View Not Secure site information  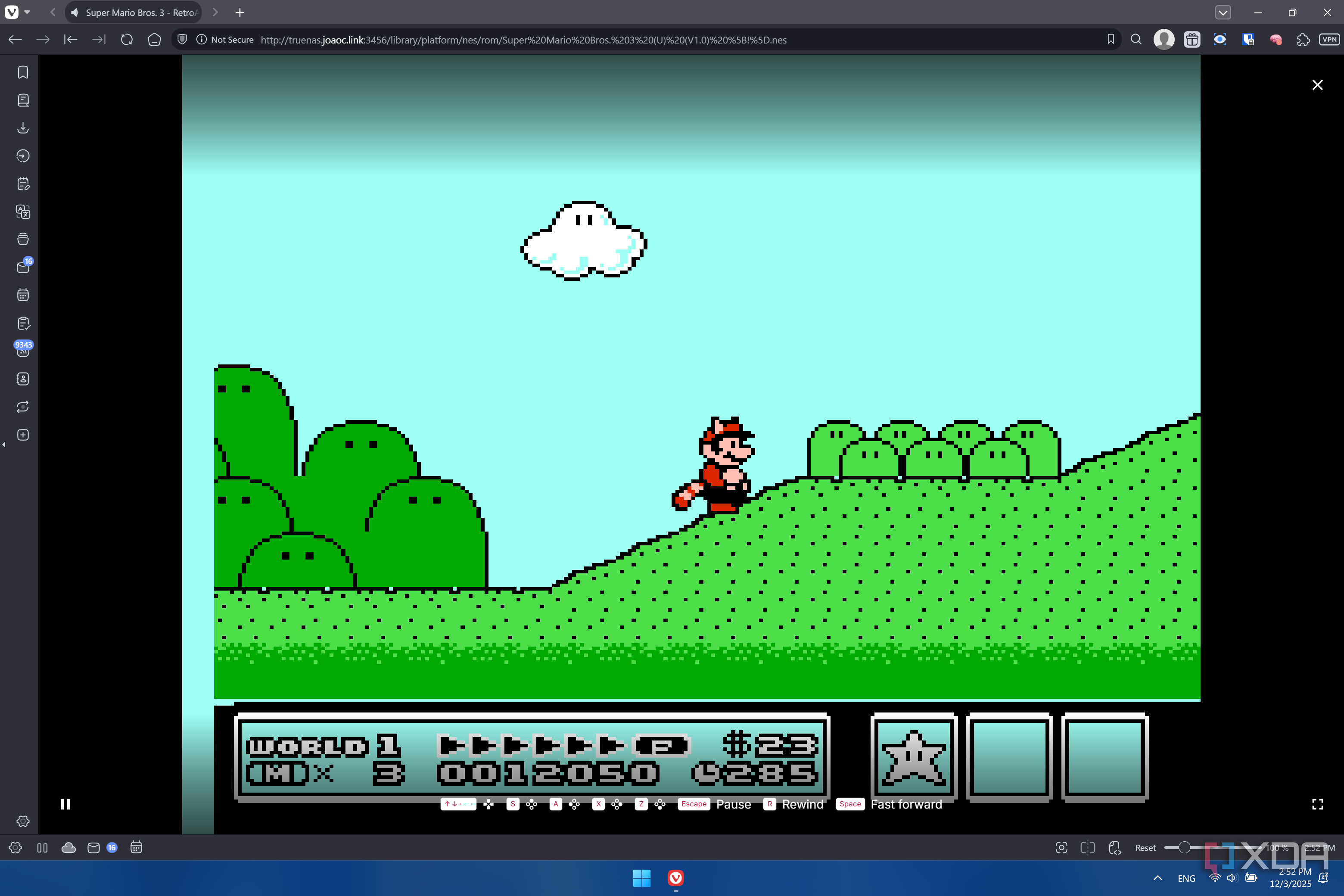225,40
